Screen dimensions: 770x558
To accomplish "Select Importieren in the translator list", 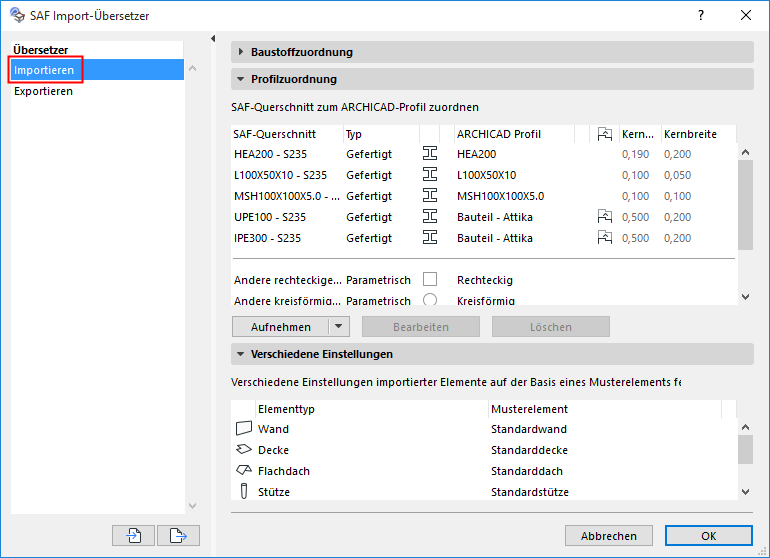I will pos(44,70).
